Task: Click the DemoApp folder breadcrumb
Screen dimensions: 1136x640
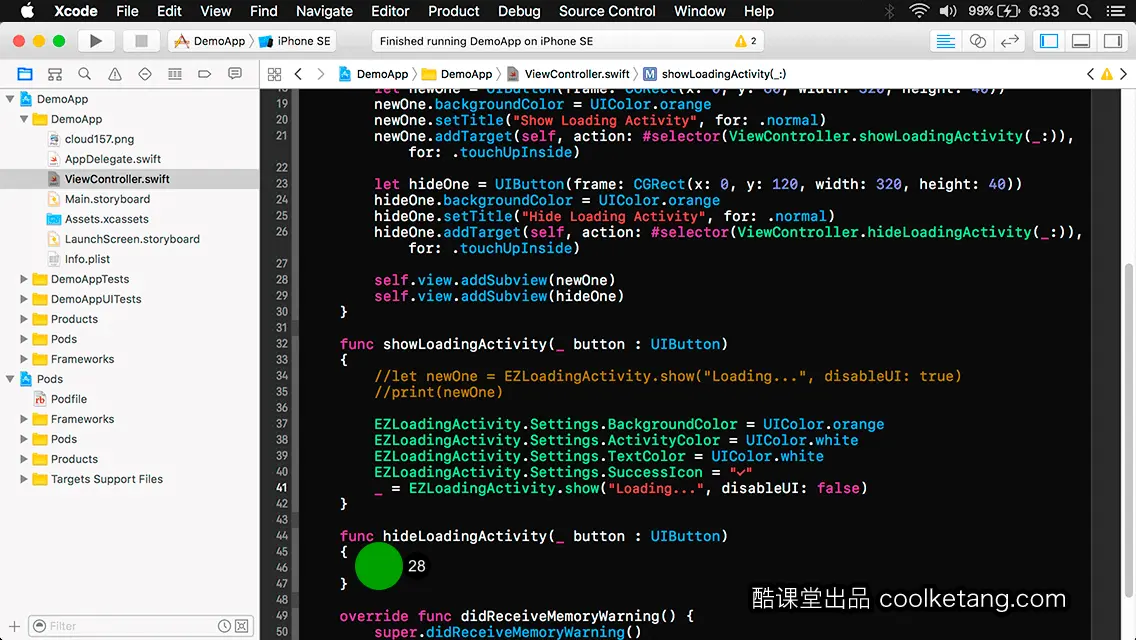Action: [x=457, y=74]
